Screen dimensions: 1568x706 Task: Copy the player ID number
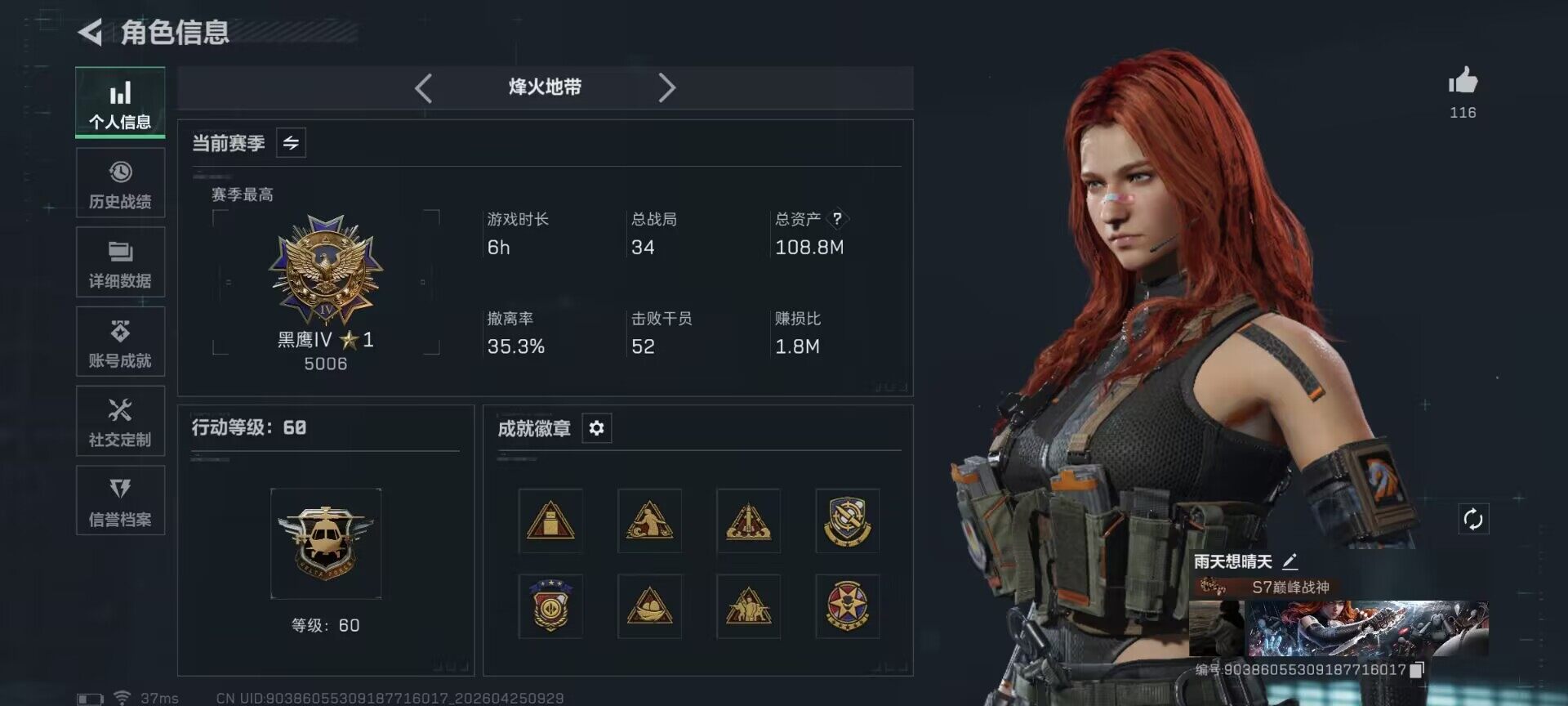click(1417, 670)
